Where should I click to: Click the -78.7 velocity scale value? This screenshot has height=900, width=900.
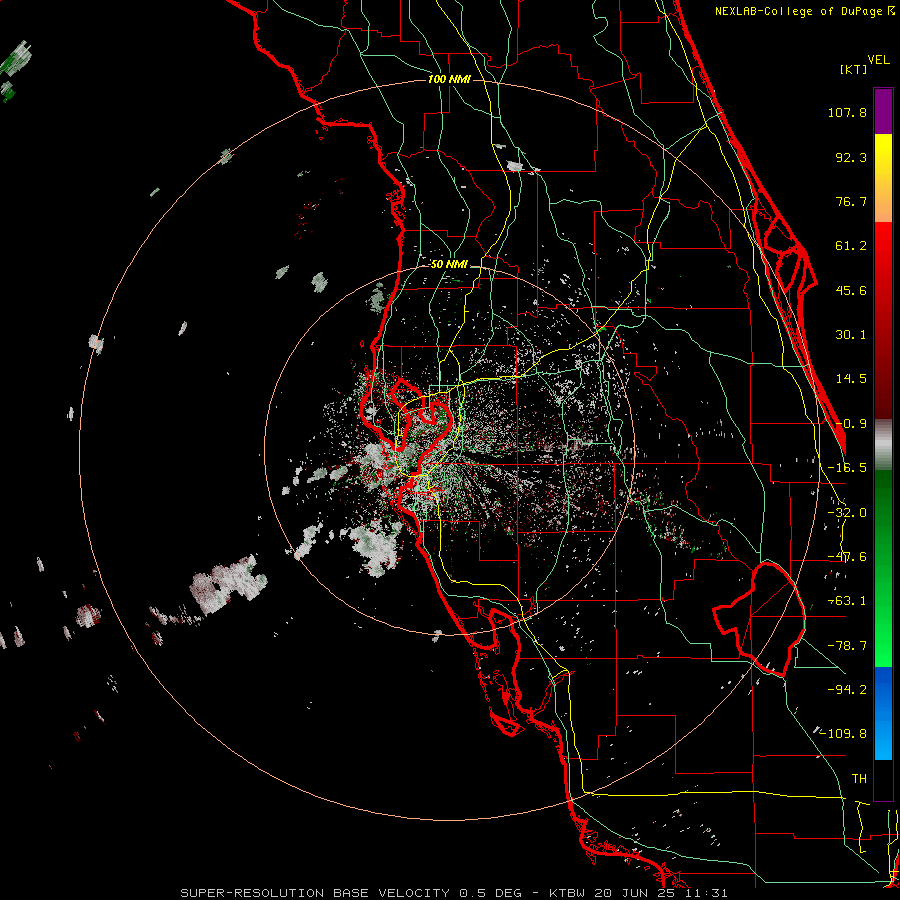pos(847,646)
